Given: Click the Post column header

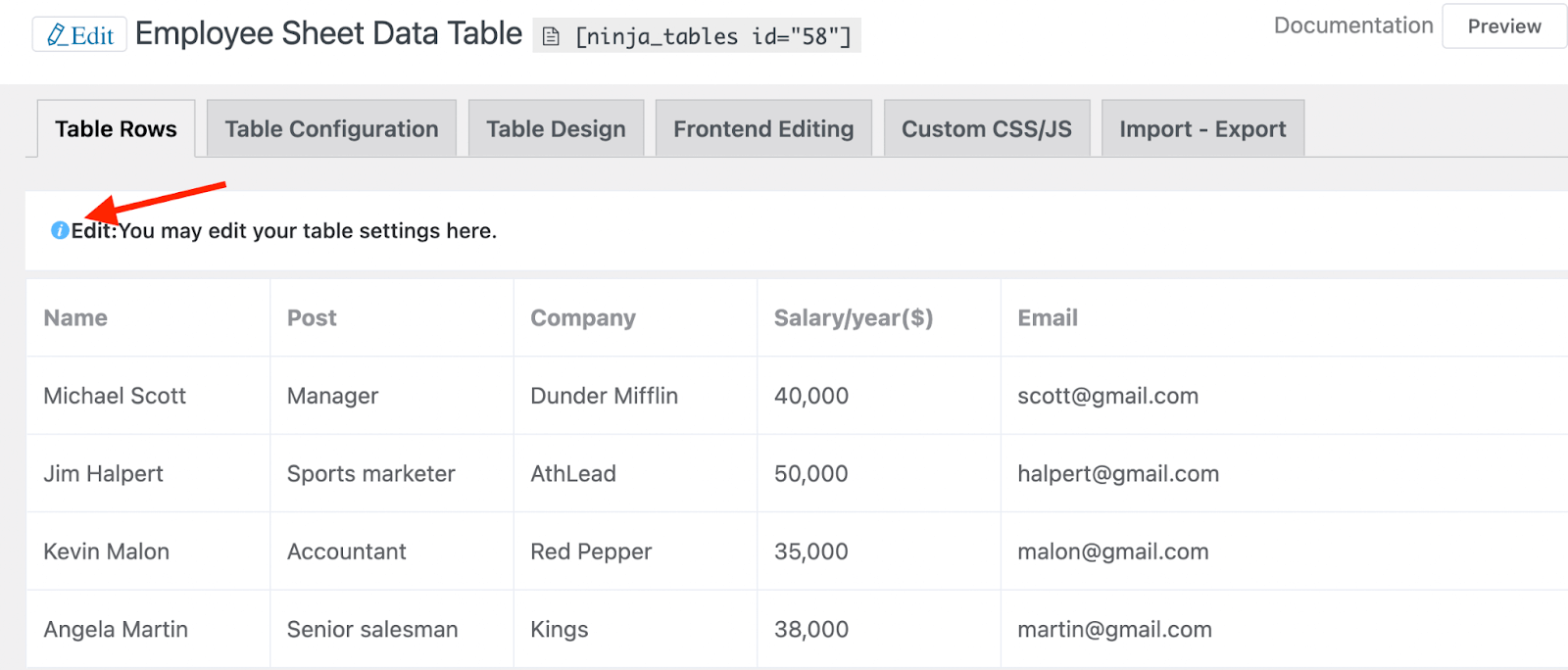Looking at the screenshot, I should tap(311, 317).
